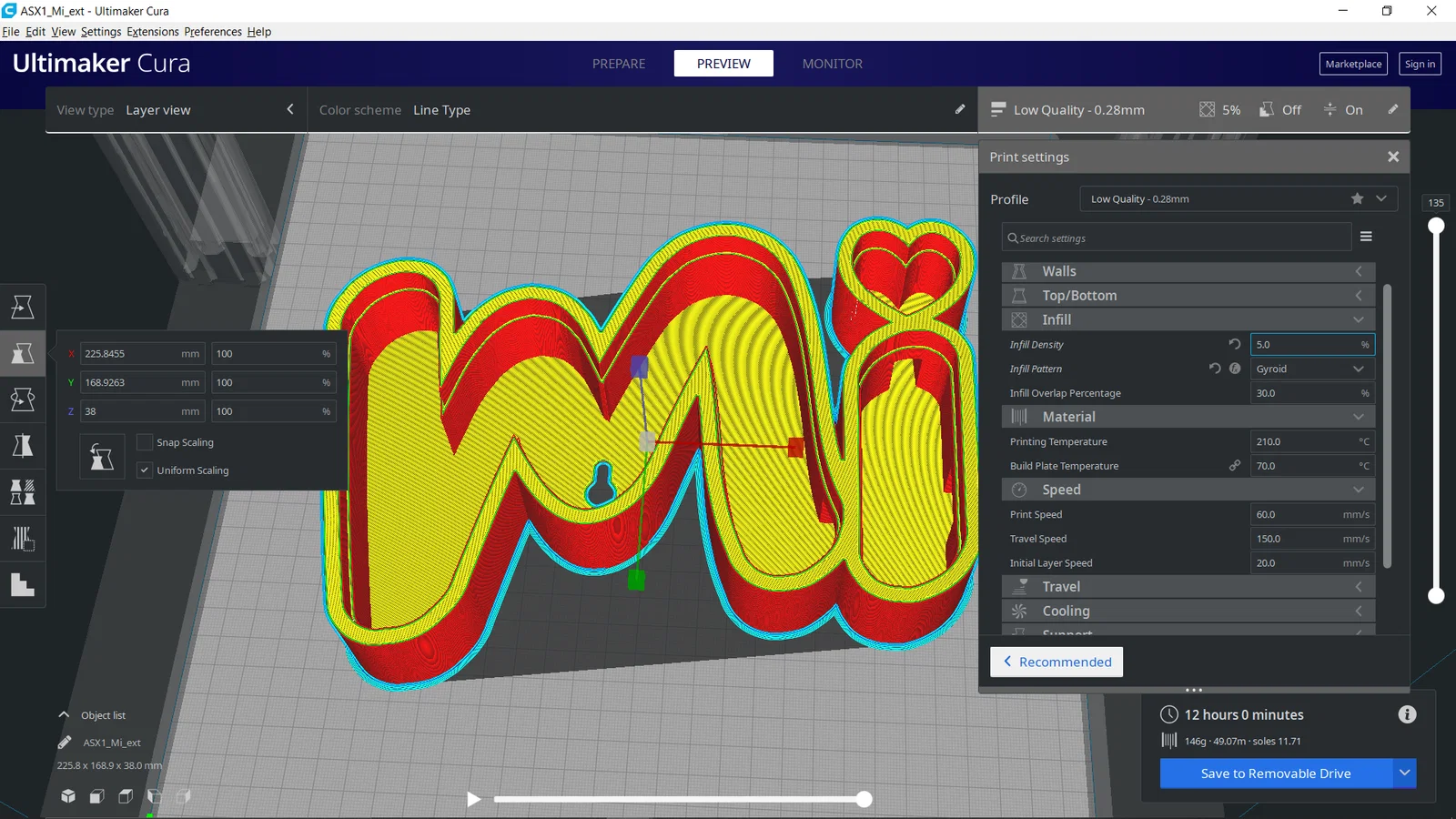Switch to front view camera icon
The width and height of the screenshot is (1456, 819).
coord(96,796)
